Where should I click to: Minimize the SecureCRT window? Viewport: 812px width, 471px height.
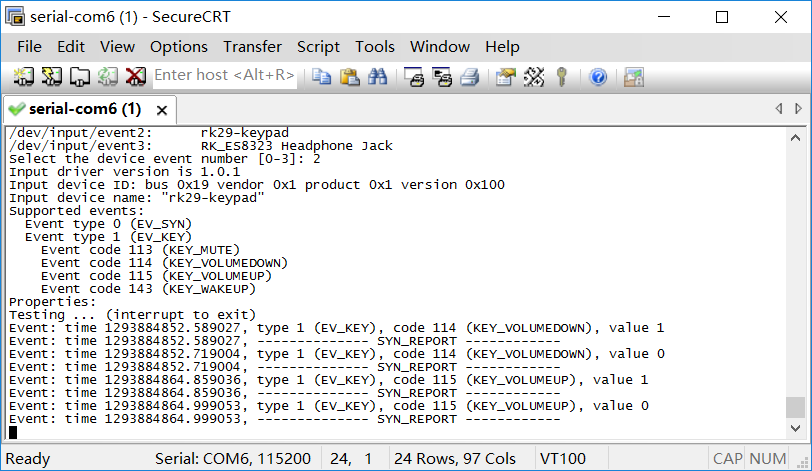tap(664, 17)
